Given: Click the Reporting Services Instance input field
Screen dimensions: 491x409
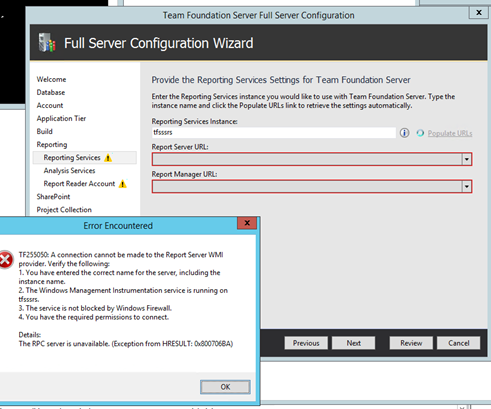Looking at the screenshot, I should click(x=274, y=132).
